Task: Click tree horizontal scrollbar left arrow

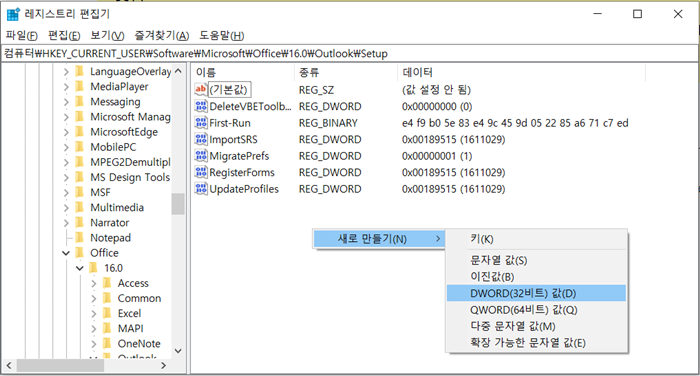Action: coord(9,365)
